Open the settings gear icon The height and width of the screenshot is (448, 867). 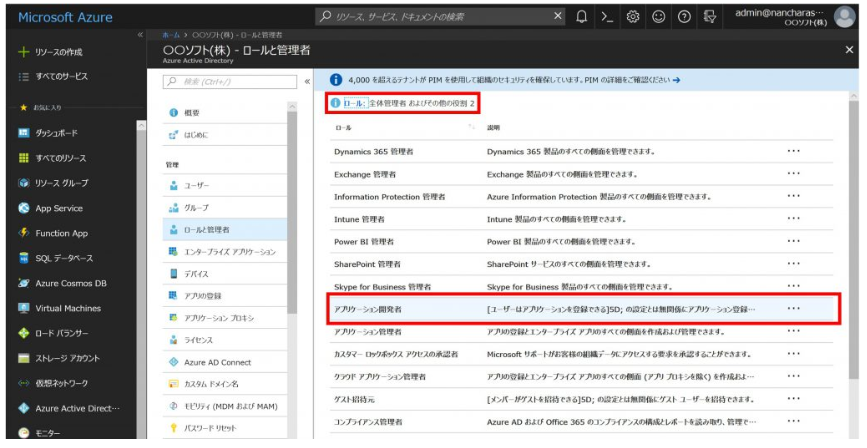pyautogui.click(x=633, y=17)
